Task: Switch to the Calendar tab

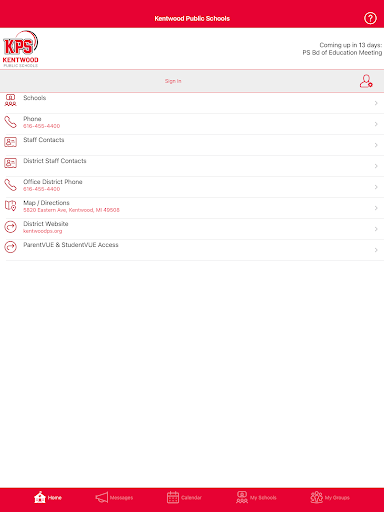Action: tap(184, 497)
